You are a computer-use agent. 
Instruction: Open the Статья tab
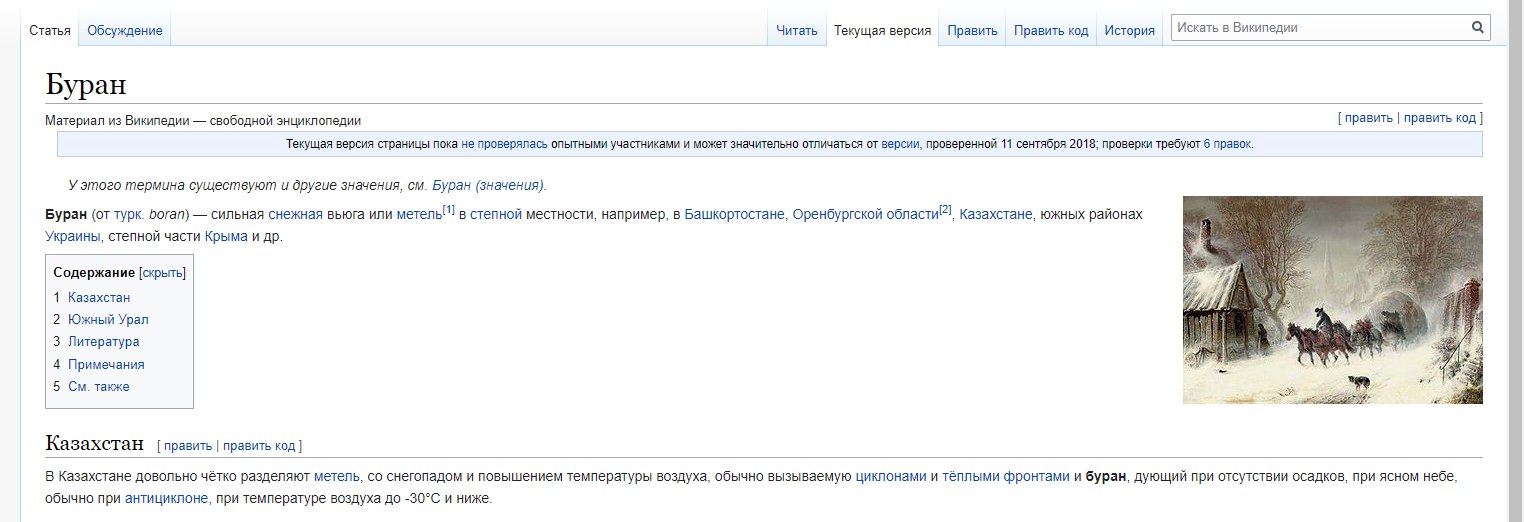(x=50, y=30)
